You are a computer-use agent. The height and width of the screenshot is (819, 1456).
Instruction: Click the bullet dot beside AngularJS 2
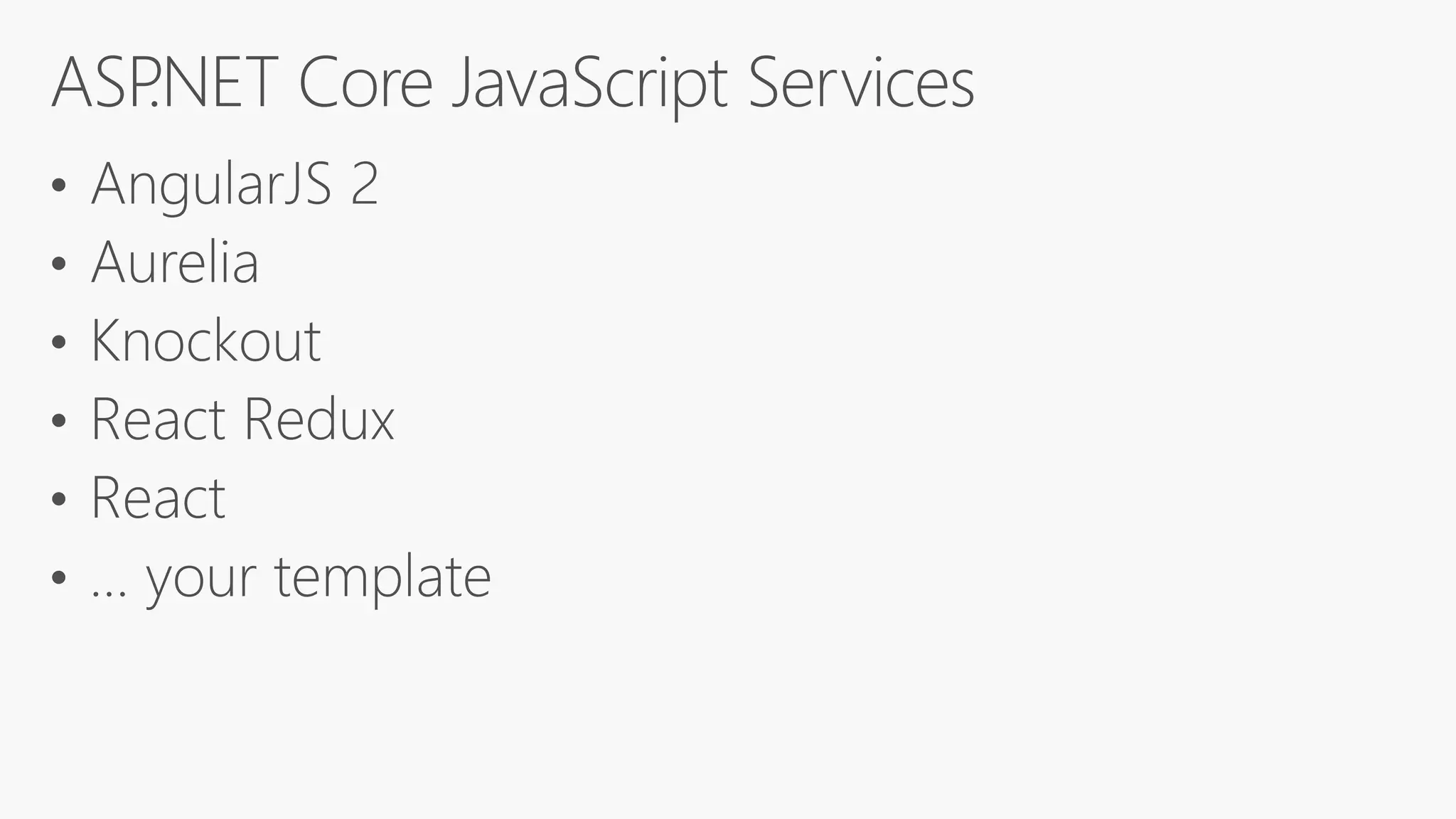[x=59, y=186]
